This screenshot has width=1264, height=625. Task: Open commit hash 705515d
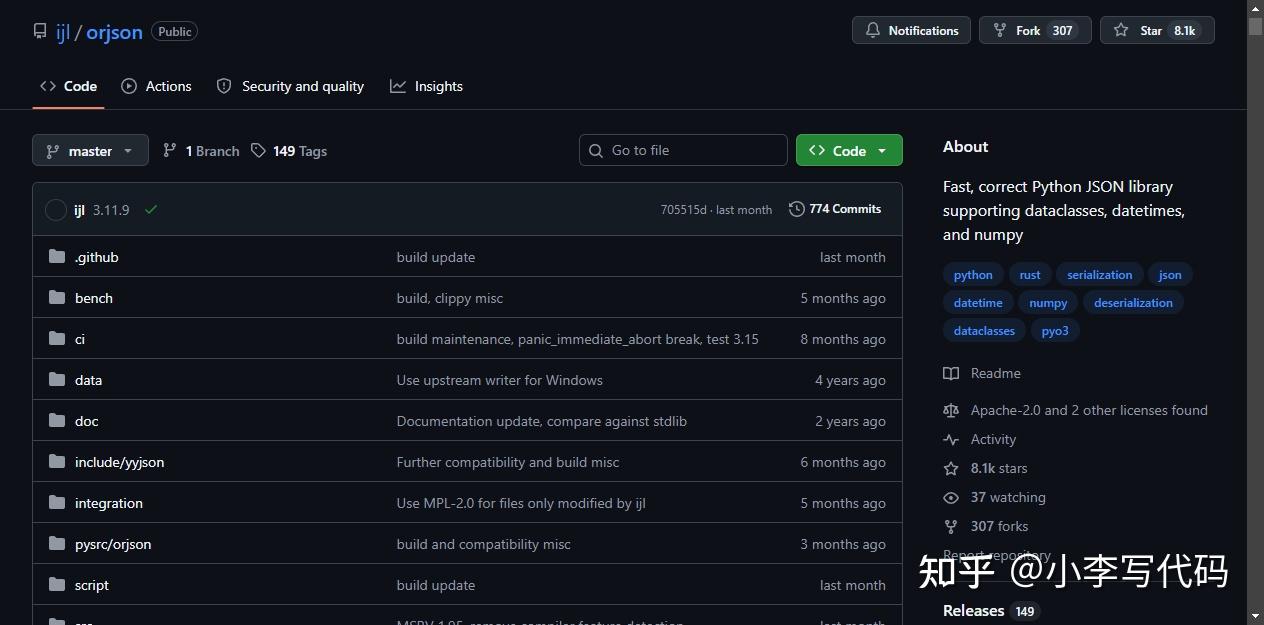684,210
